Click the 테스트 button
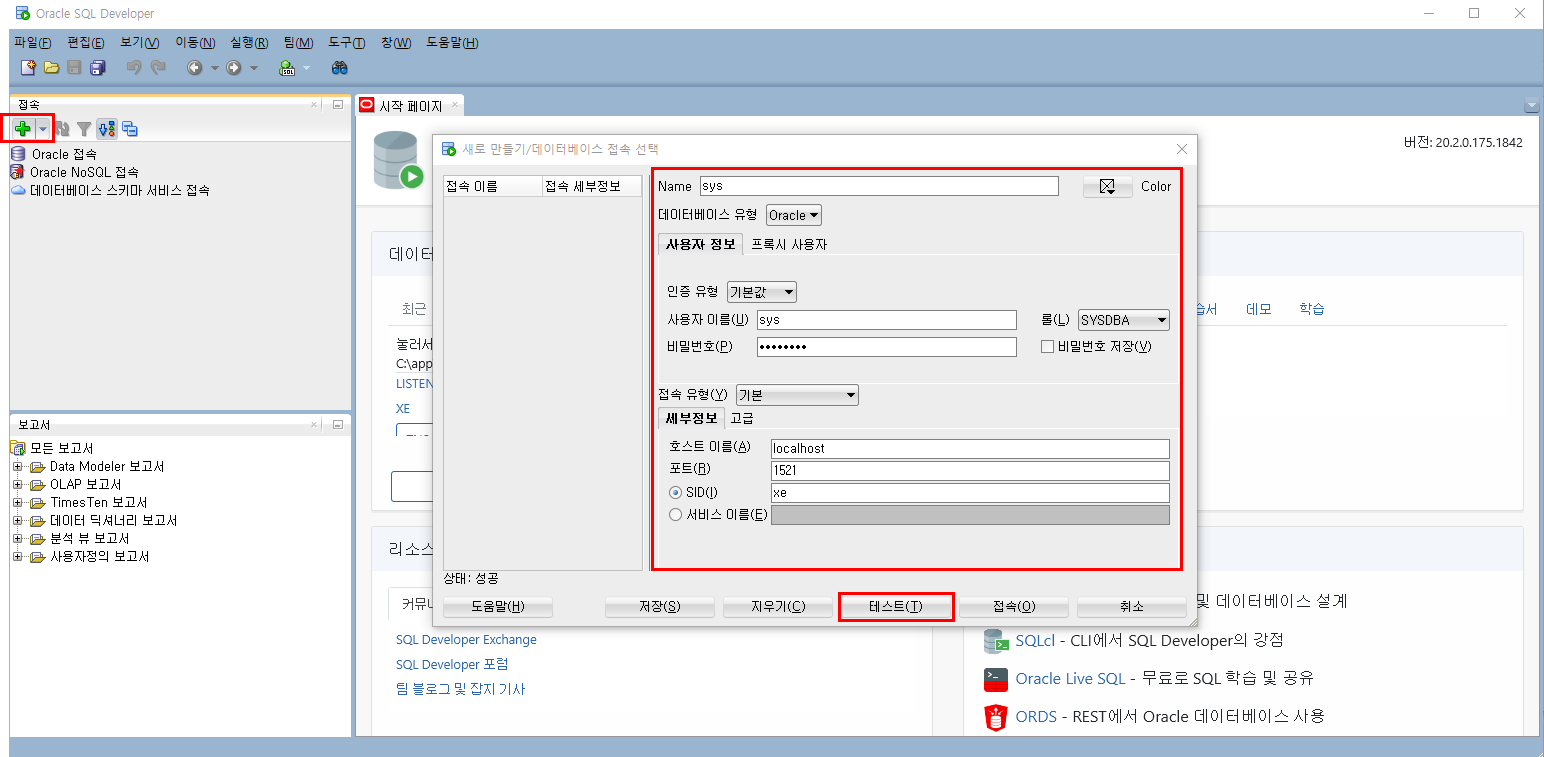 (896, 607)
